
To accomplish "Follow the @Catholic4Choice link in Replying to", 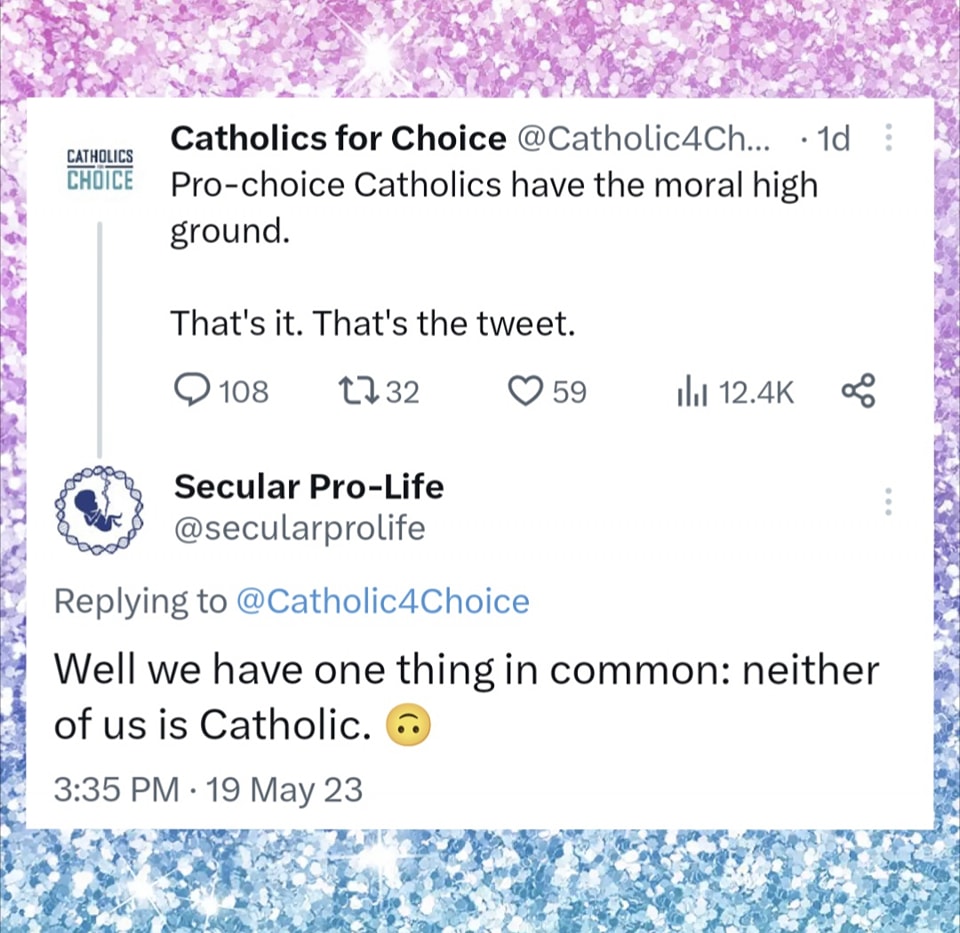I will pyautogui.click(x=381, y=601).
